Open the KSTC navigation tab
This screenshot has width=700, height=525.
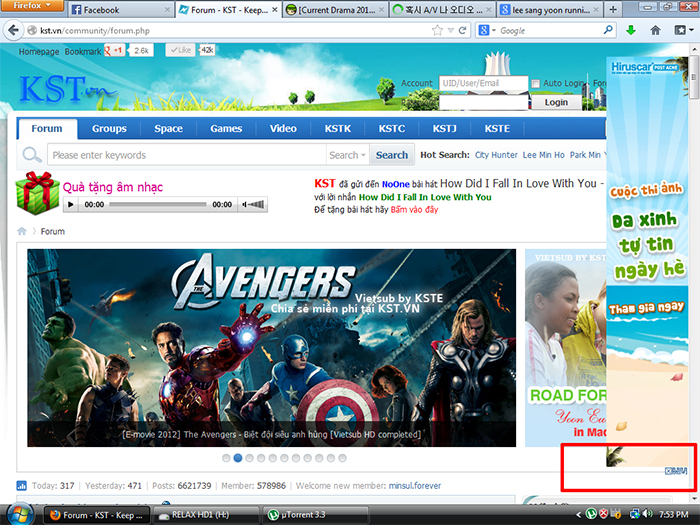[392, 129]
